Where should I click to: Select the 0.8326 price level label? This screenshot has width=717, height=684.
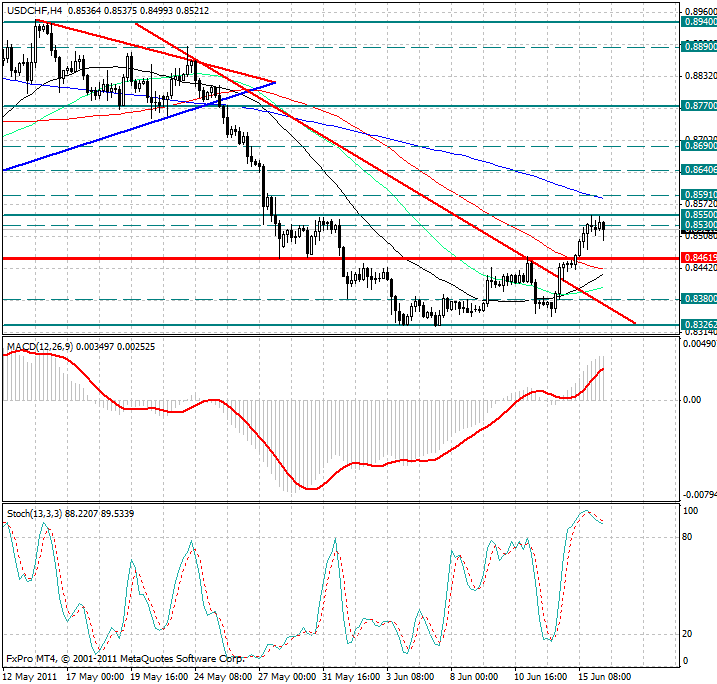point(699,325)
